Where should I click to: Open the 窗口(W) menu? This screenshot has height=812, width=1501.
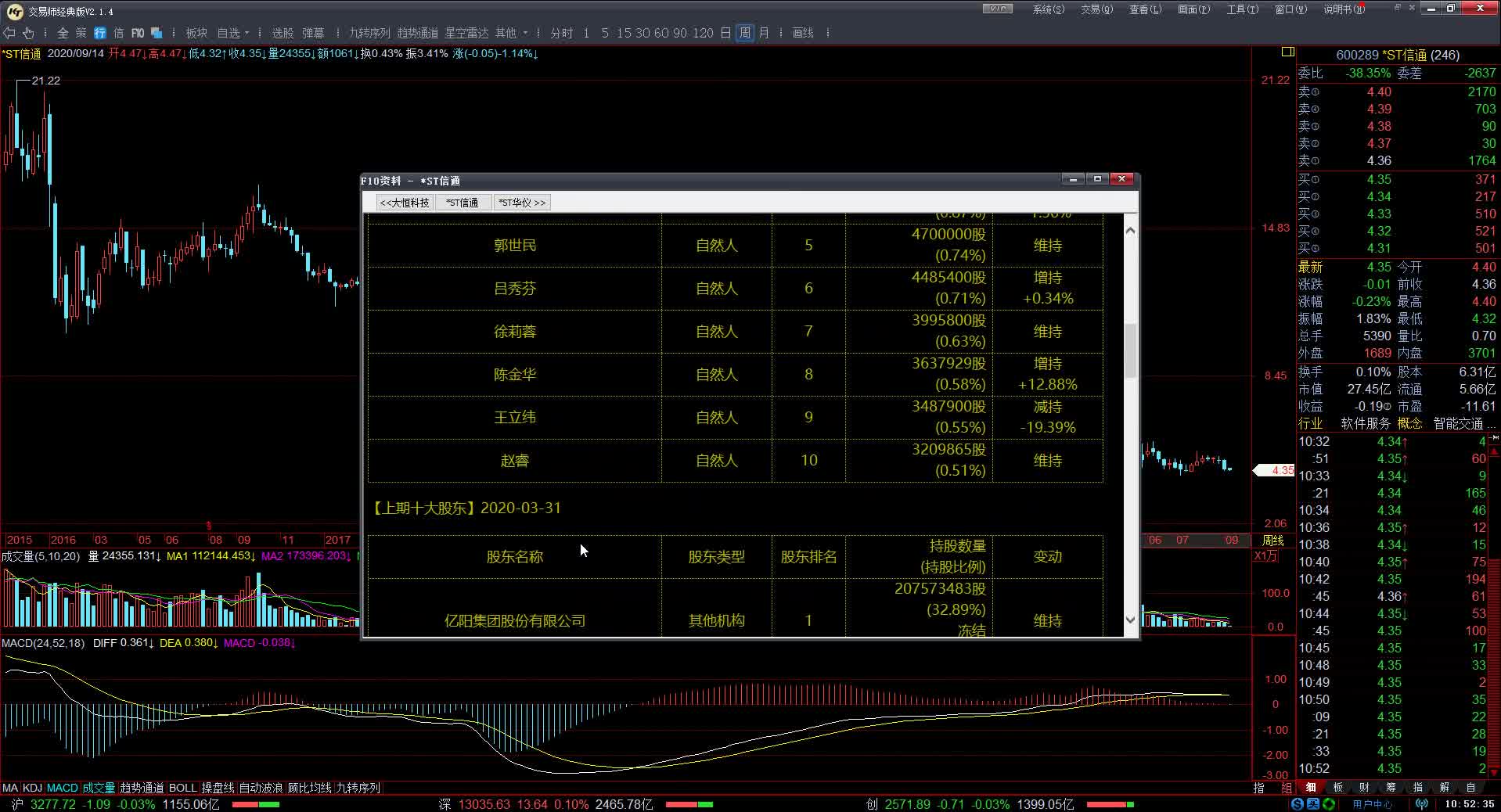pyautogui.click(x=1290, y=9)
